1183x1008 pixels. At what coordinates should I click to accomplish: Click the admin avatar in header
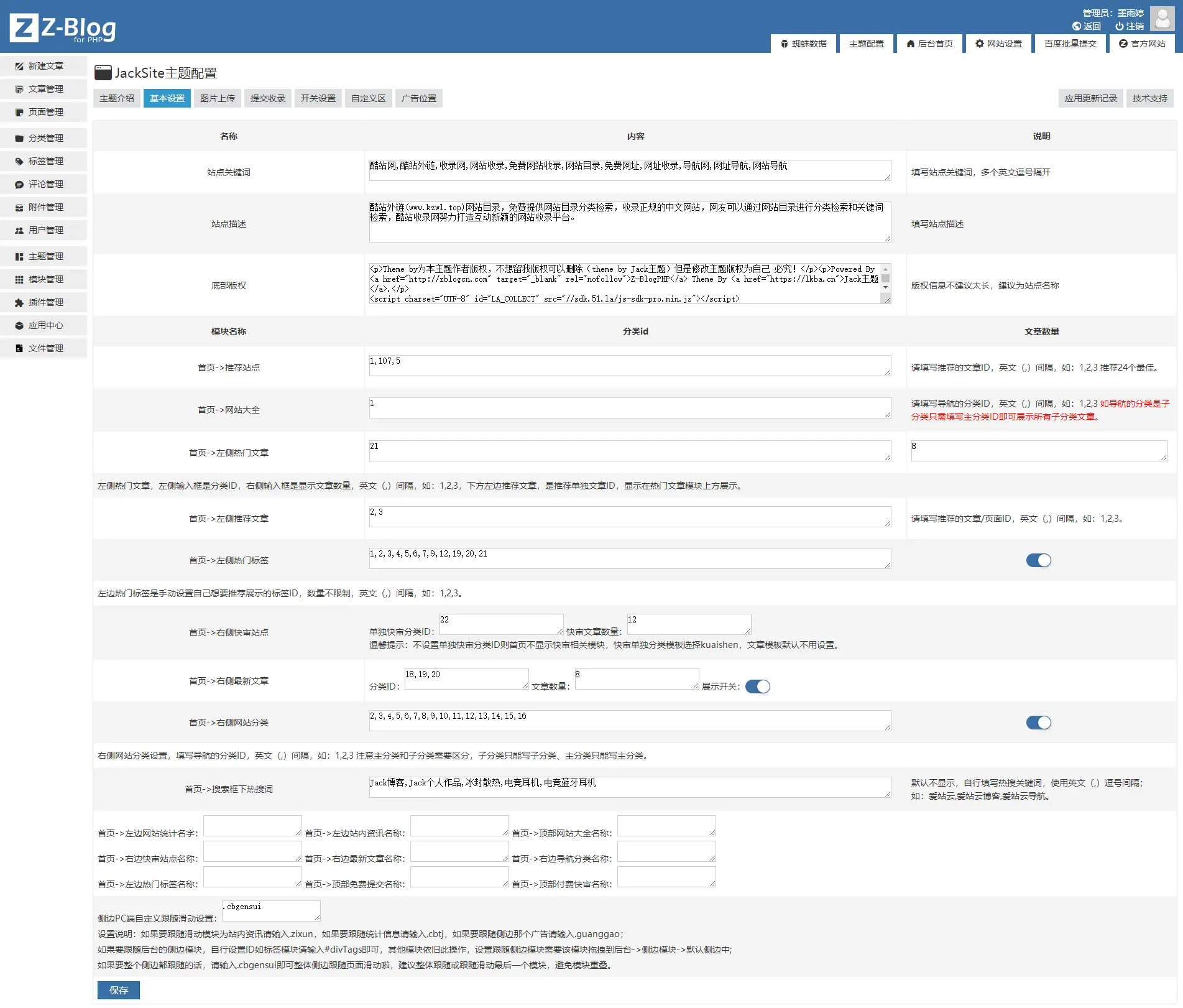1161,19
